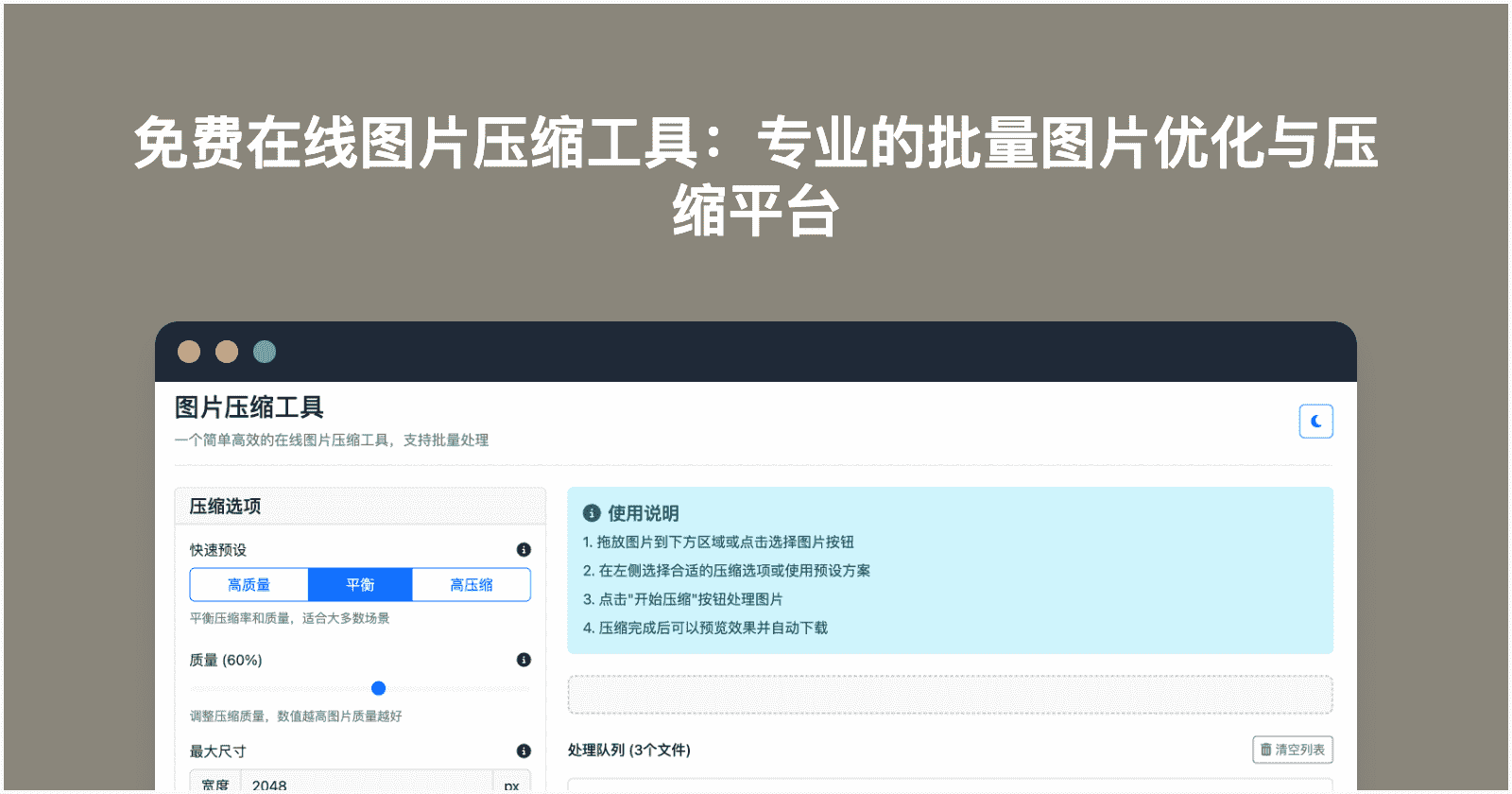Click the 最大尺寸 label
Image resolution: width=1512 pixels, height=794 pixels.
(x=218, y=751)
